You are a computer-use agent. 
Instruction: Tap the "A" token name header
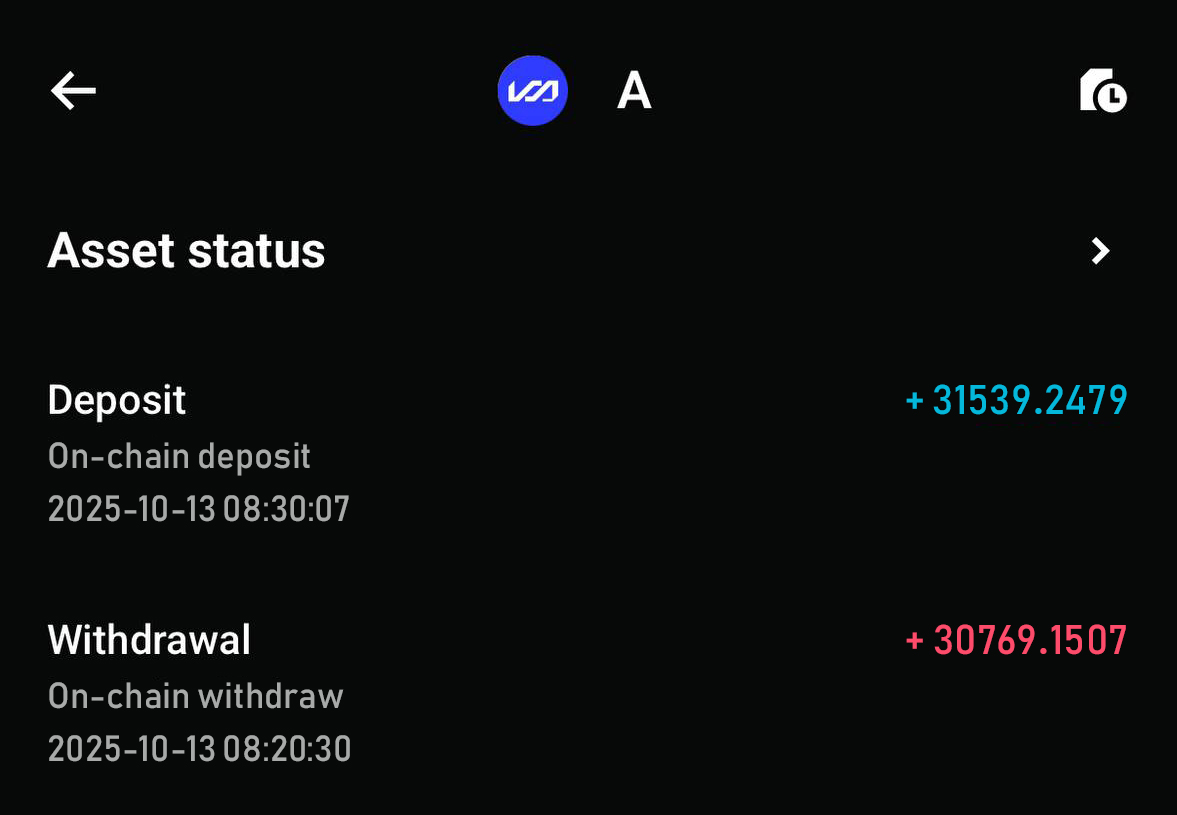pyautogui.click(x=634, y=92)
